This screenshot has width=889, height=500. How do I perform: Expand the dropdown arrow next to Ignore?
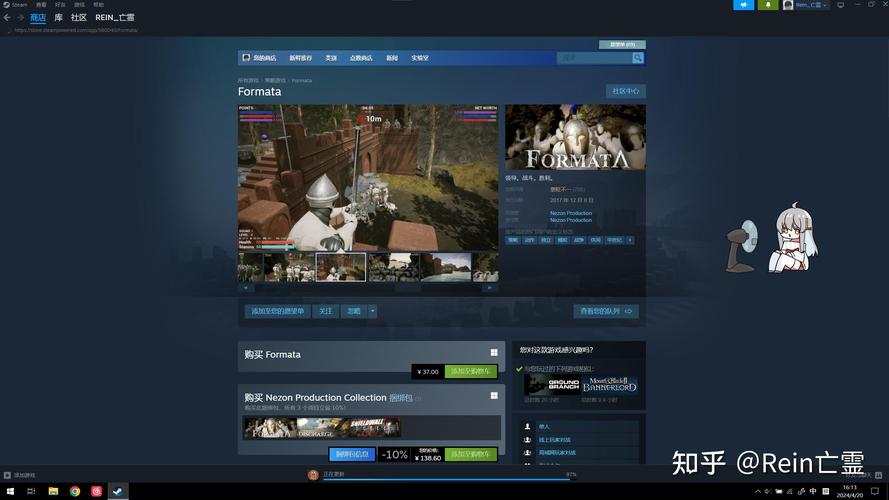372,311
